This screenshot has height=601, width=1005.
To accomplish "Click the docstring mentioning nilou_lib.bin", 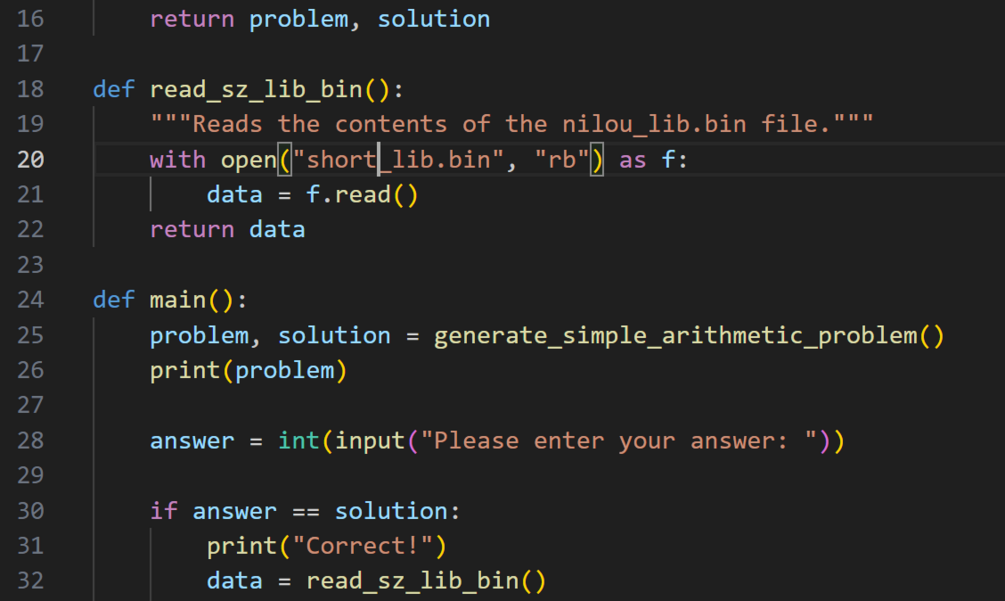I will 511,124.
